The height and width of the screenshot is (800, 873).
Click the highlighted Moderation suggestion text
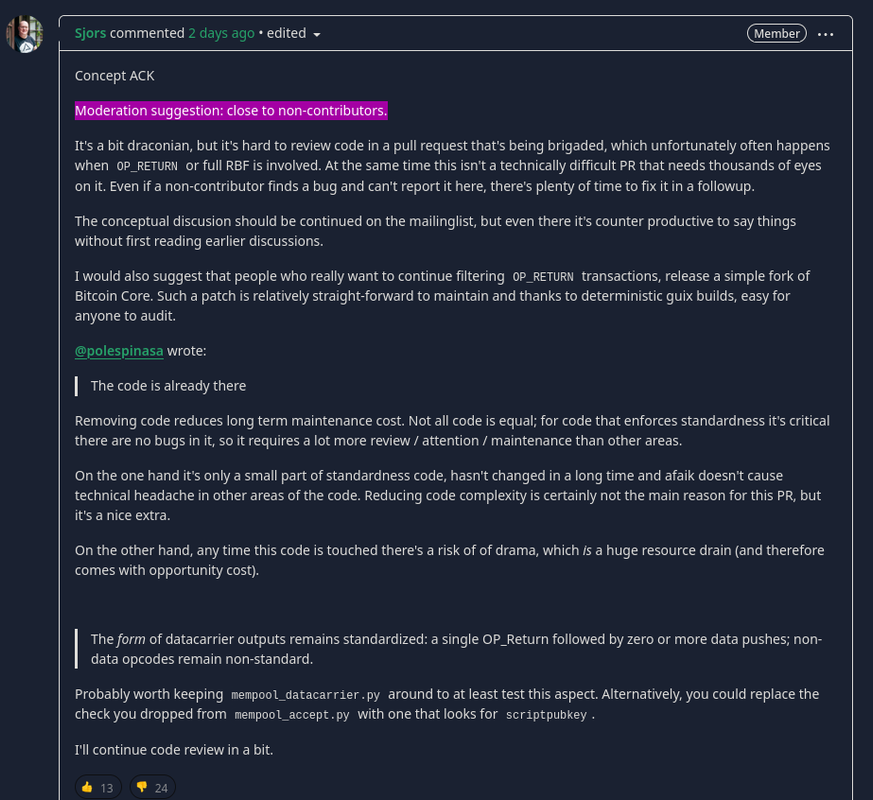[231, 110]
